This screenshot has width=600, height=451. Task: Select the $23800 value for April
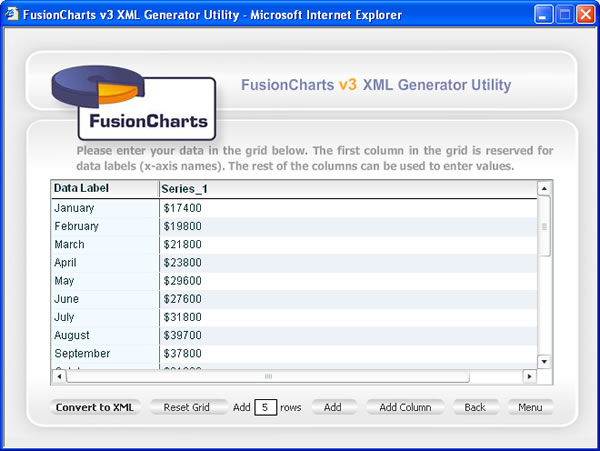182,263
